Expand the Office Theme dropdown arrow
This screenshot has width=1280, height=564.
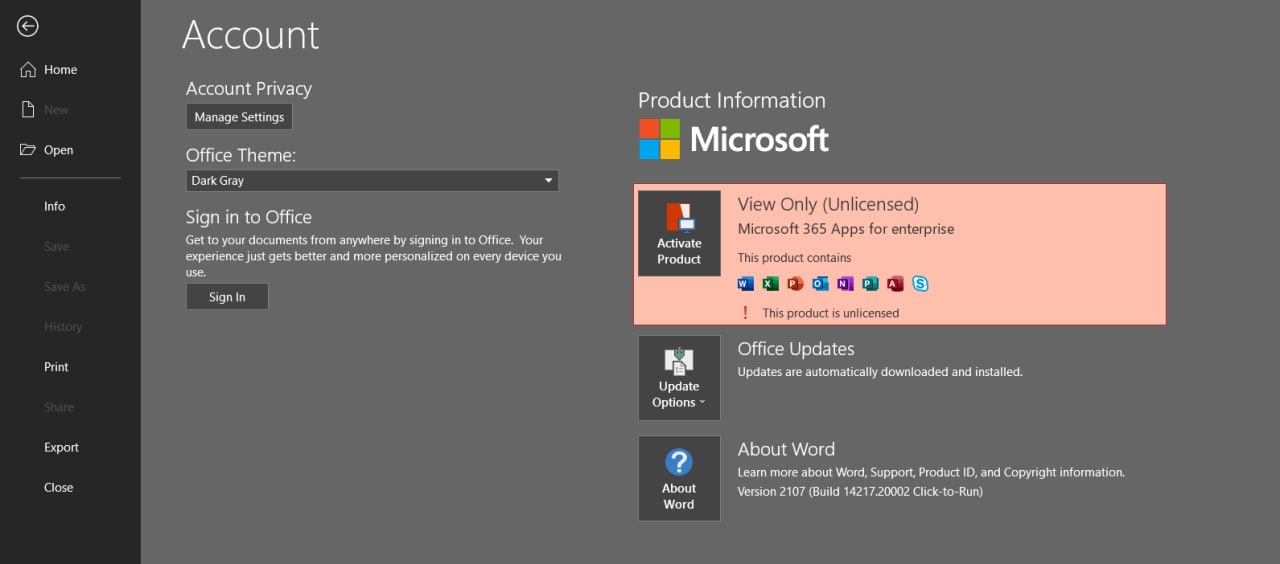548,181
